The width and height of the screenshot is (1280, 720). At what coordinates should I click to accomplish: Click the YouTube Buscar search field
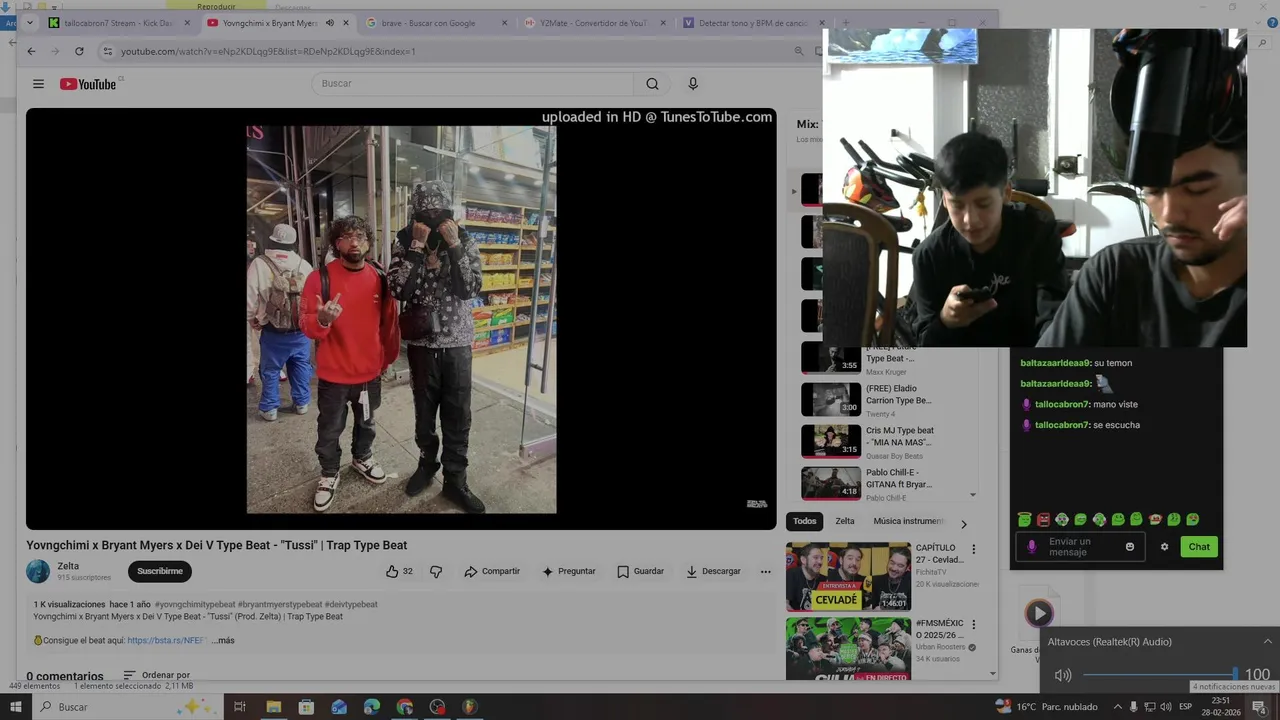click(472, 84)
